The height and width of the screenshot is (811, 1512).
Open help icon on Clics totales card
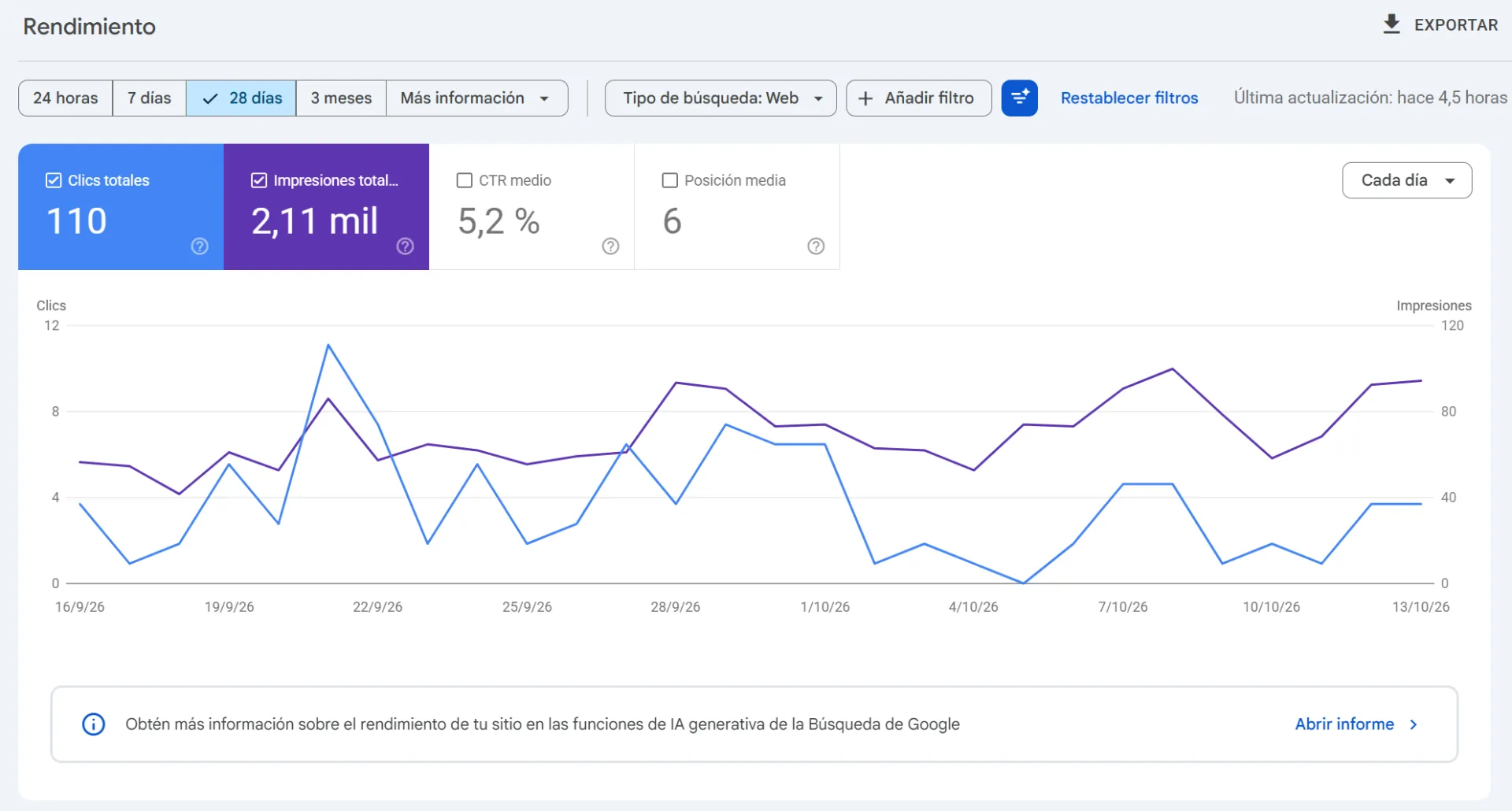200,246
